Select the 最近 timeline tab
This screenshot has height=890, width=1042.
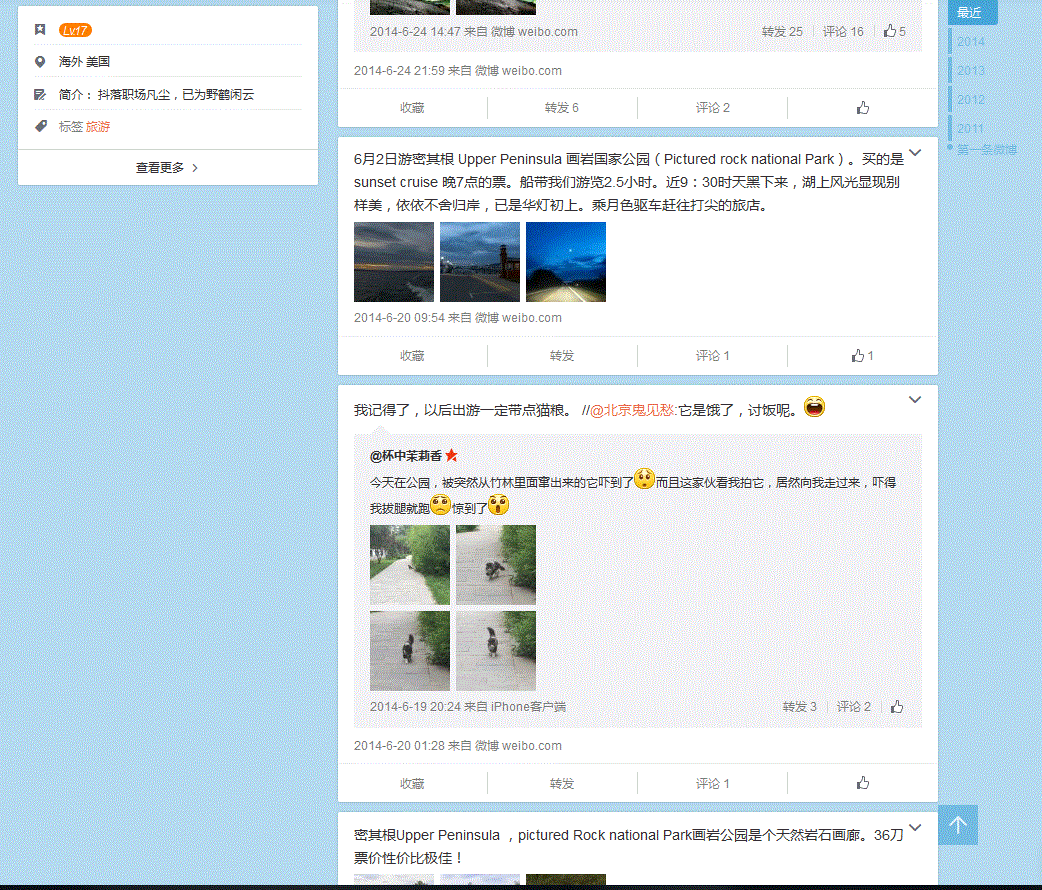(971, 13)
